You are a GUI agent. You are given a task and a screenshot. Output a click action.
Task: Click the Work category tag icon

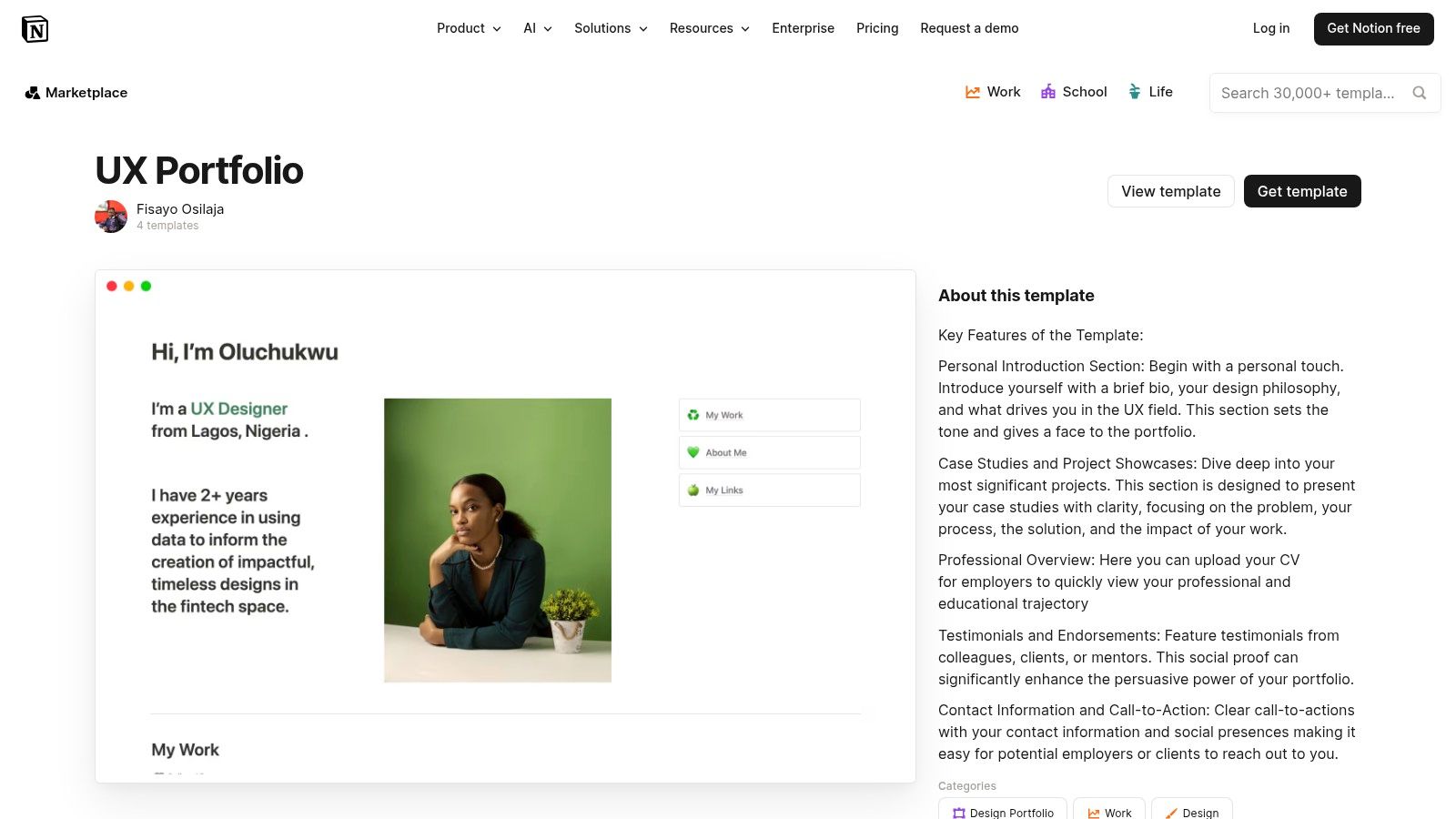[1094, 814]
